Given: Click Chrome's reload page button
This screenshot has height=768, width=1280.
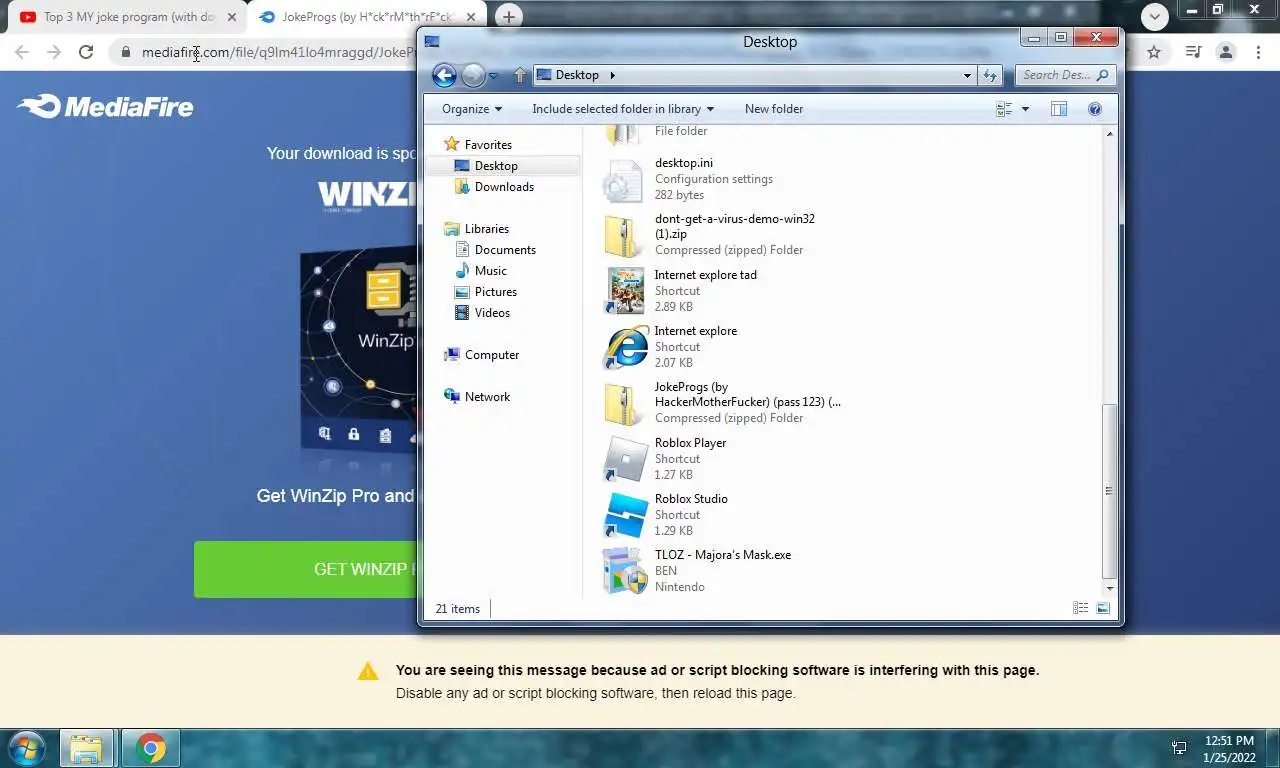Looking at the screenshot, I should click(86, 52).
